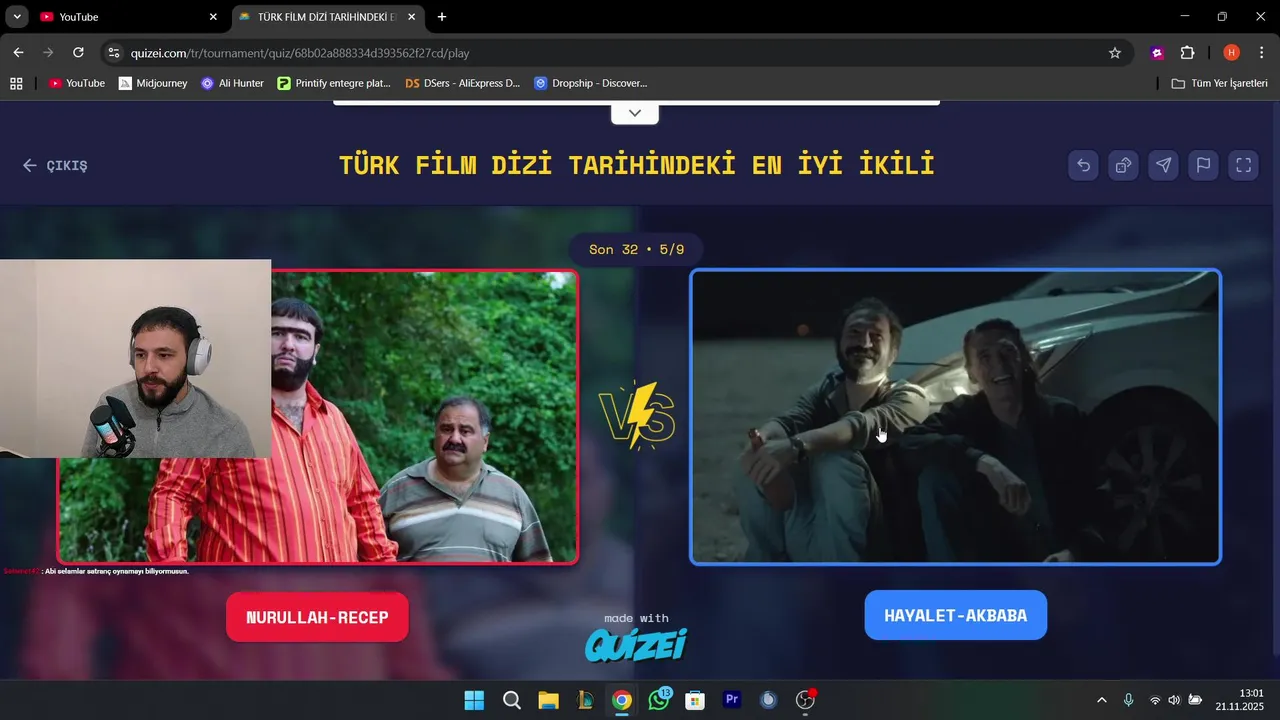Open the Dropship - Discover bookmark
1280x720 pixels.
click(x=590, y=84)
